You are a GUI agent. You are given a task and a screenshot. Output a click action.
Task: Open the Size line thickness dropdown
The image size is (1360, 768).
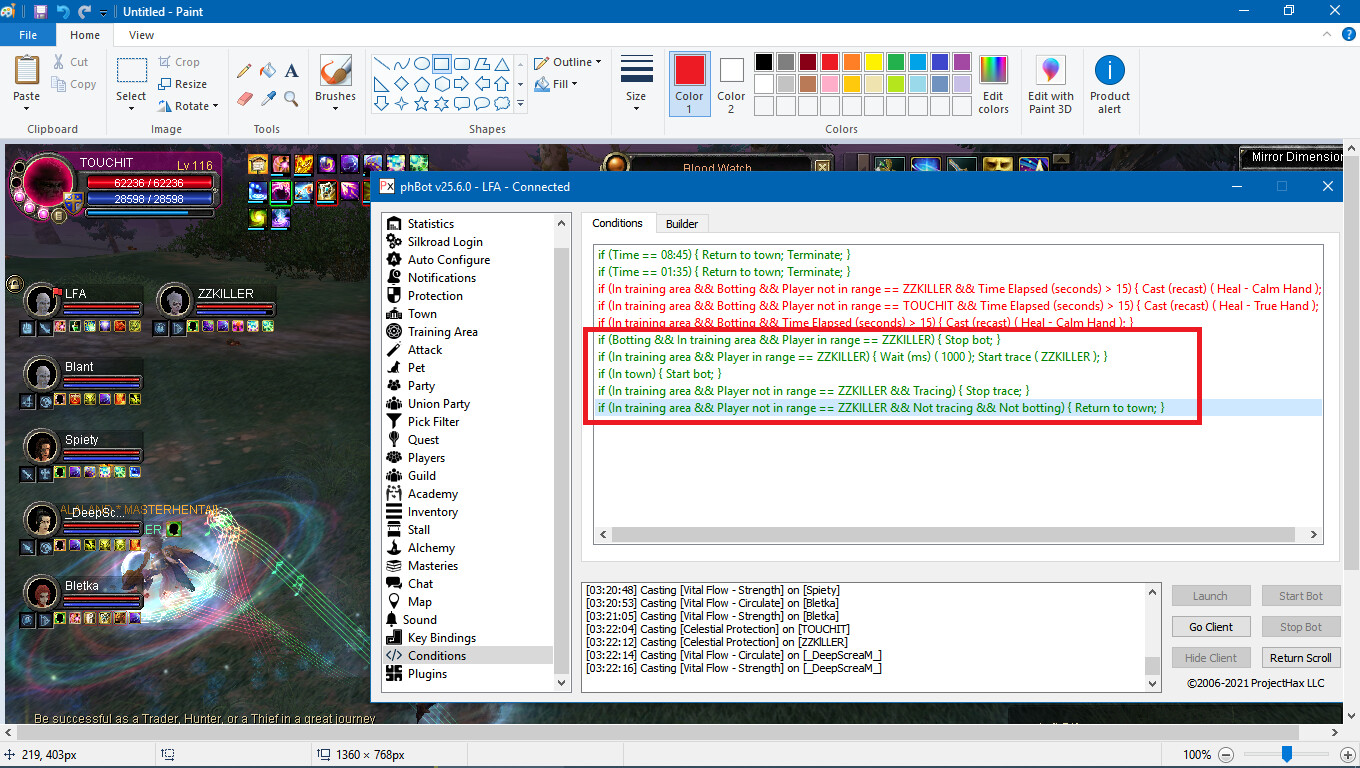tap(636, 84)
